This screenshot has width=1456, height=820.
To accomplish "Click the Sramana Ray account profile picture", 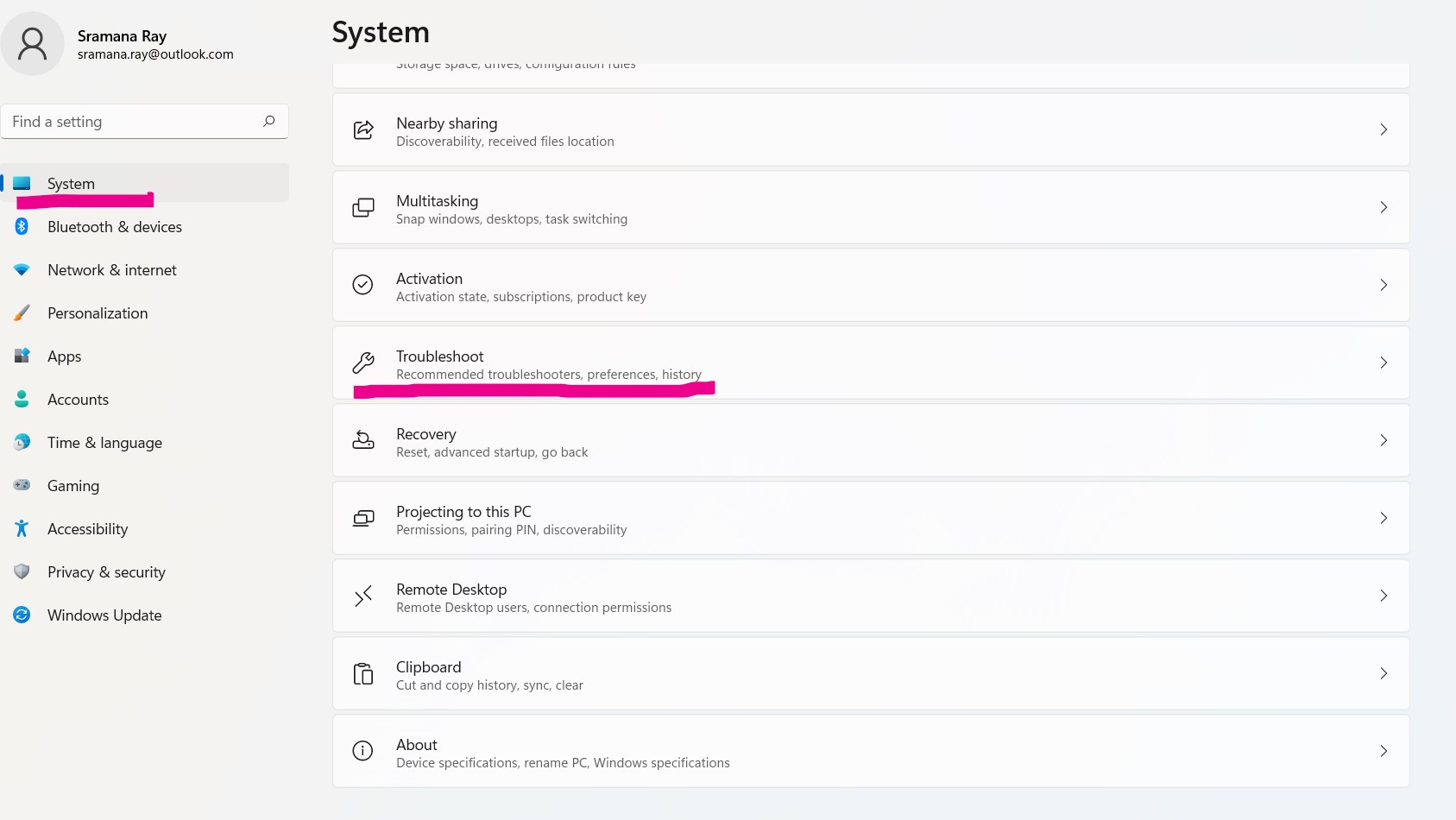I will (33, 43).
